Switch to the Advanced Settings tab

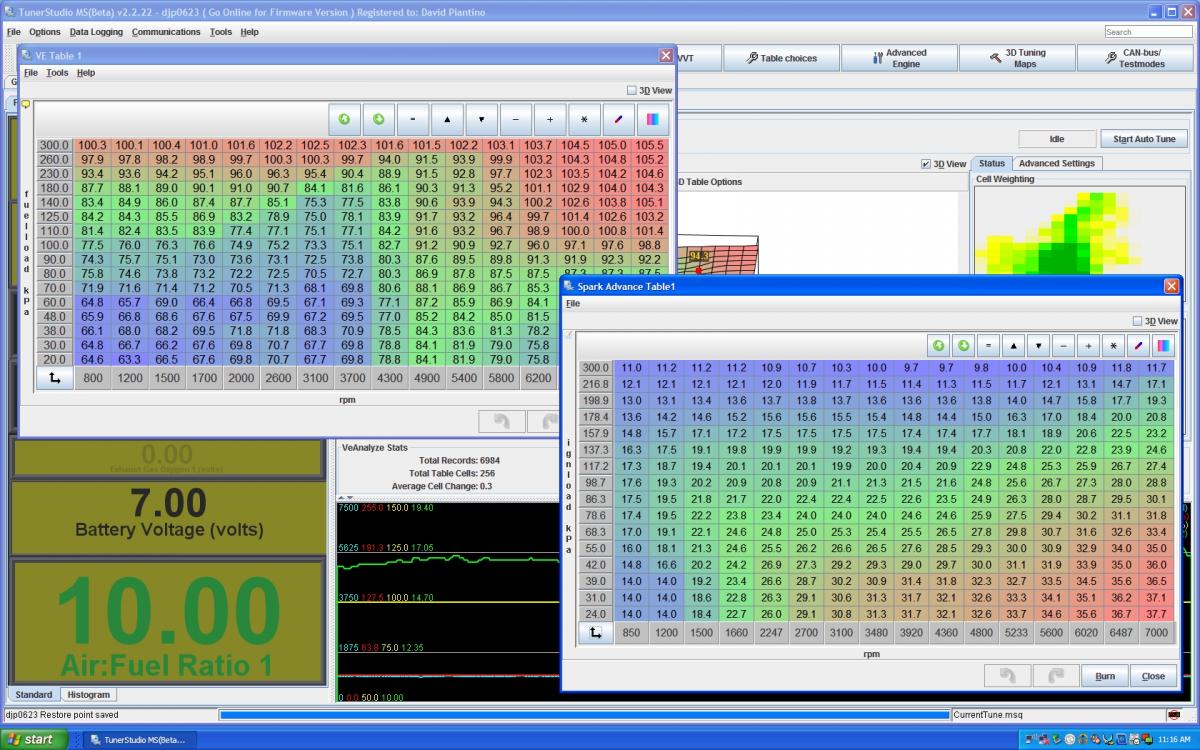click(x=1056, y=163)
